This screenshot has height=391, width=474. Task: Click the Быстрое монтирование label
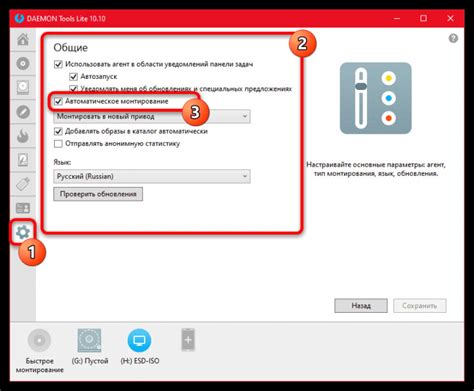click(x=39, y=365)
